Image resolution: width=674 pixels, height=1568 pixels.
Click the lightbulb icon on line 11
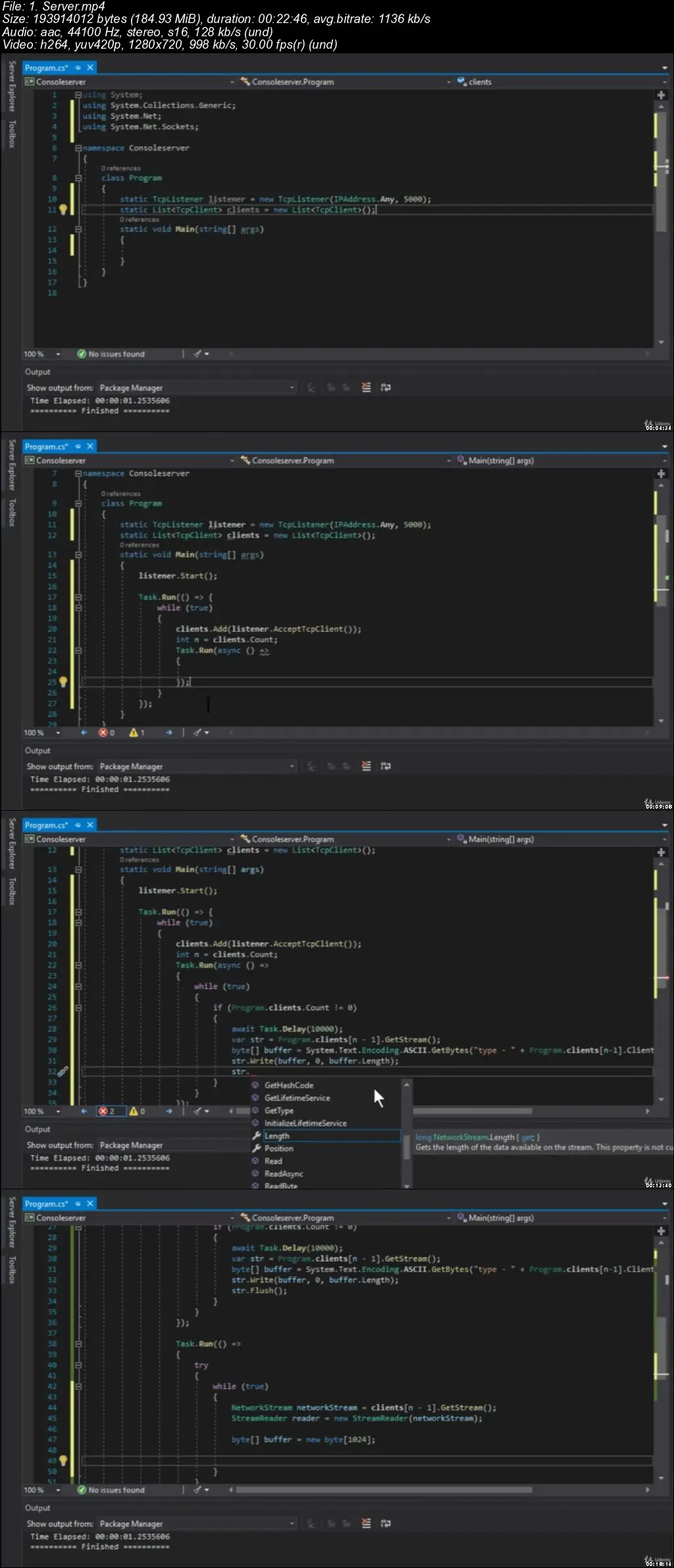63,209
